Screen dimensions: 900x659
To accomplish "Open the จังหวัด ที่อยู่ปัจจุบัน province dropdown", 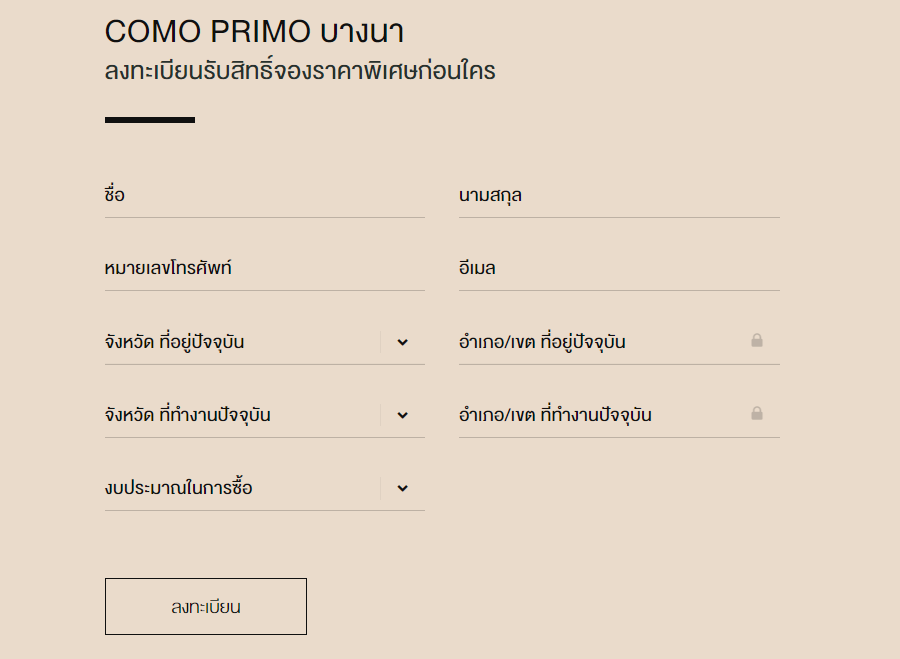I will tap(240, 342).
